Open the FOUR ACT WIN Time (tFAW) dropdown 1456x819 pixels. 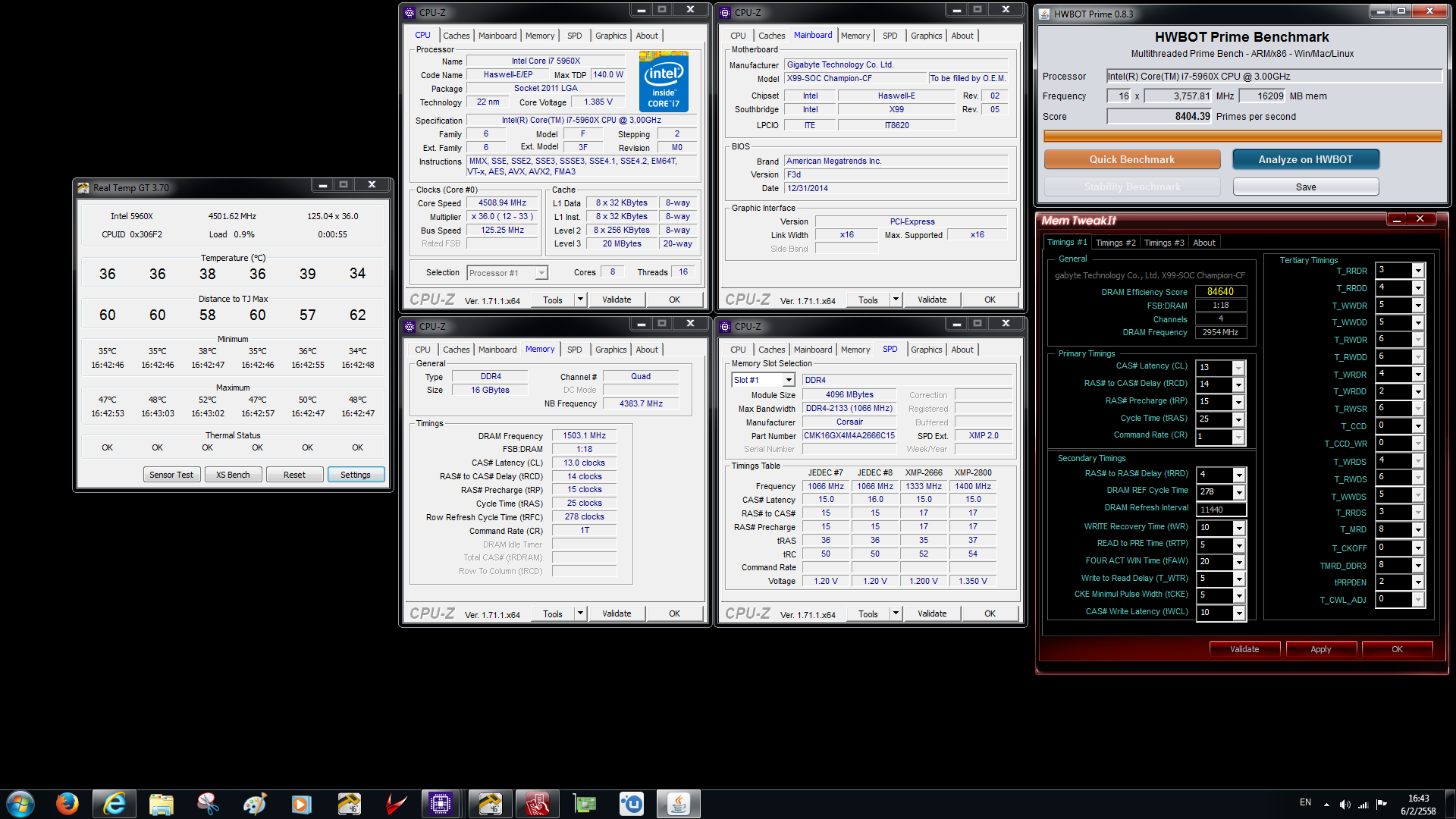click(x=1239, y=562)
